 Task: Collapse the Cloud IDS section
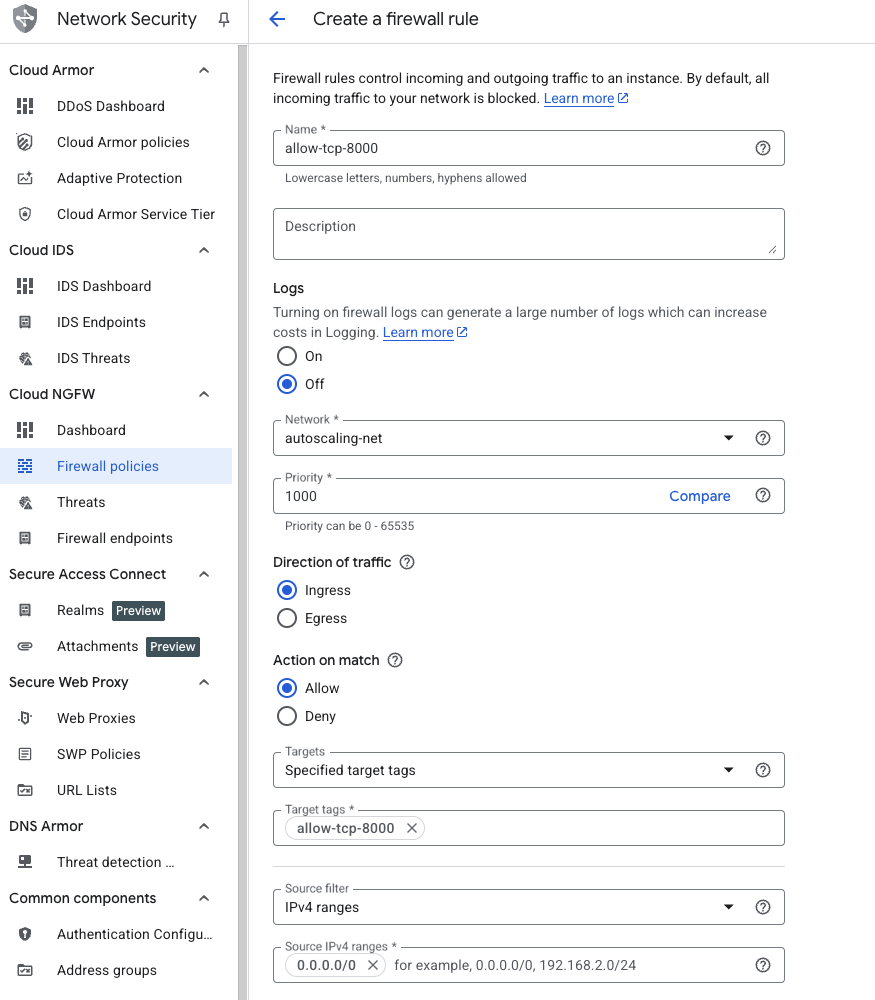(204, 250)
